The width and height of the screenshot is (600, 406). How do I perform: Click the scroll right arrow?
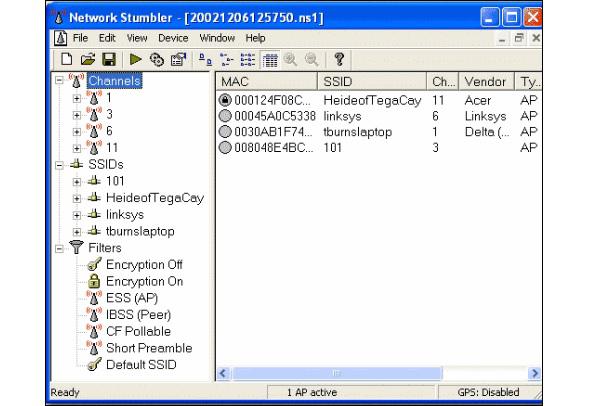(x=535, y=373)
